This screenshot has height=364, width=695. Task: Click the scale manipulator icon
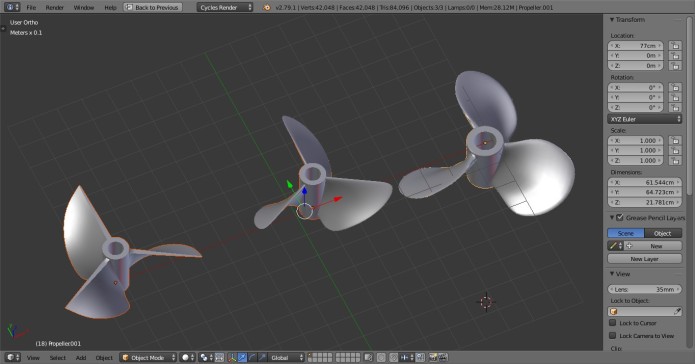click(x=262, y=357)
